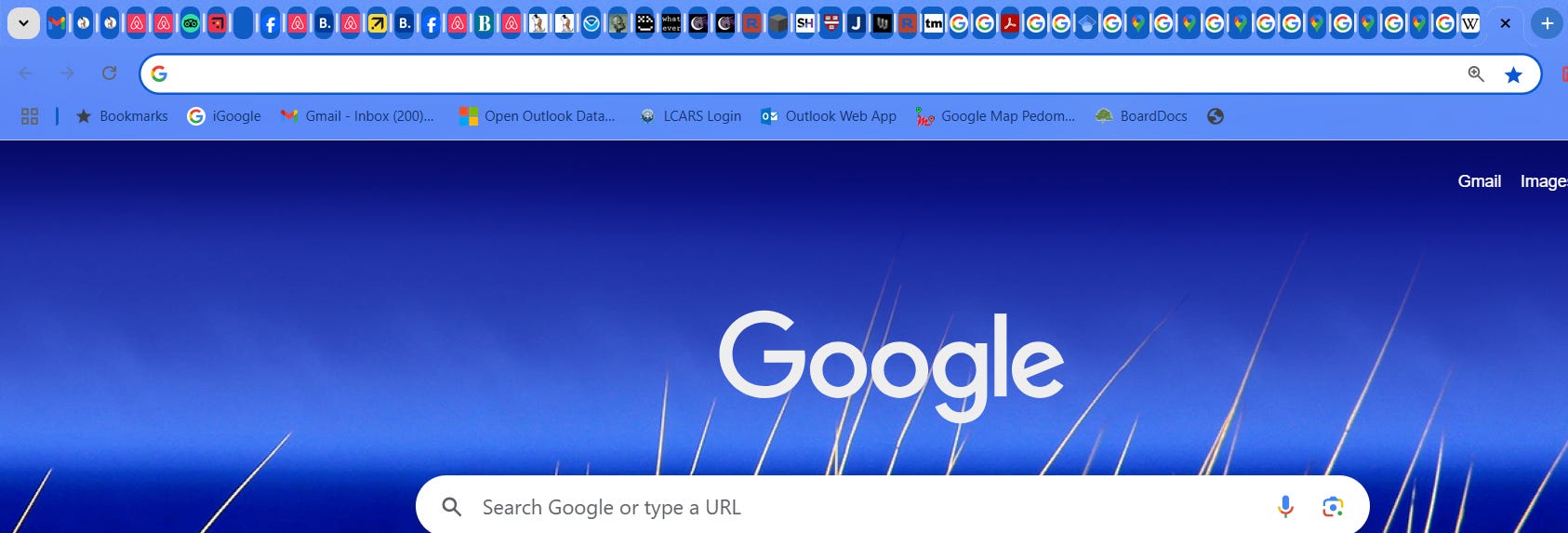
Task: Click the Search Google or type a URL box
Action: tap(893, 507)
